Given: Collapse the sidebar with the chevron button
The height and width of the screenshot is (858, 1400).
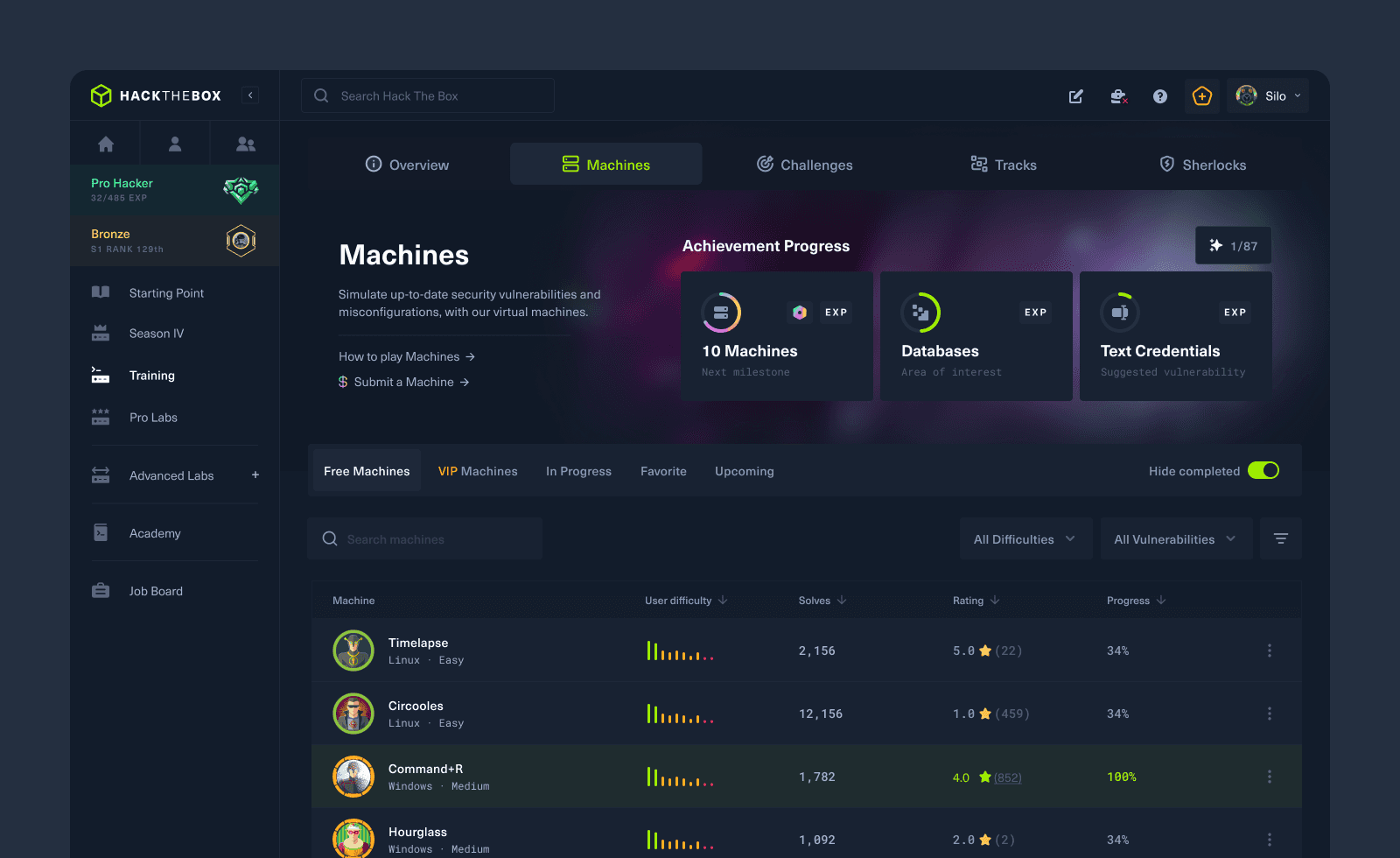Looking at the screenshot, I should tap(250, 95).
